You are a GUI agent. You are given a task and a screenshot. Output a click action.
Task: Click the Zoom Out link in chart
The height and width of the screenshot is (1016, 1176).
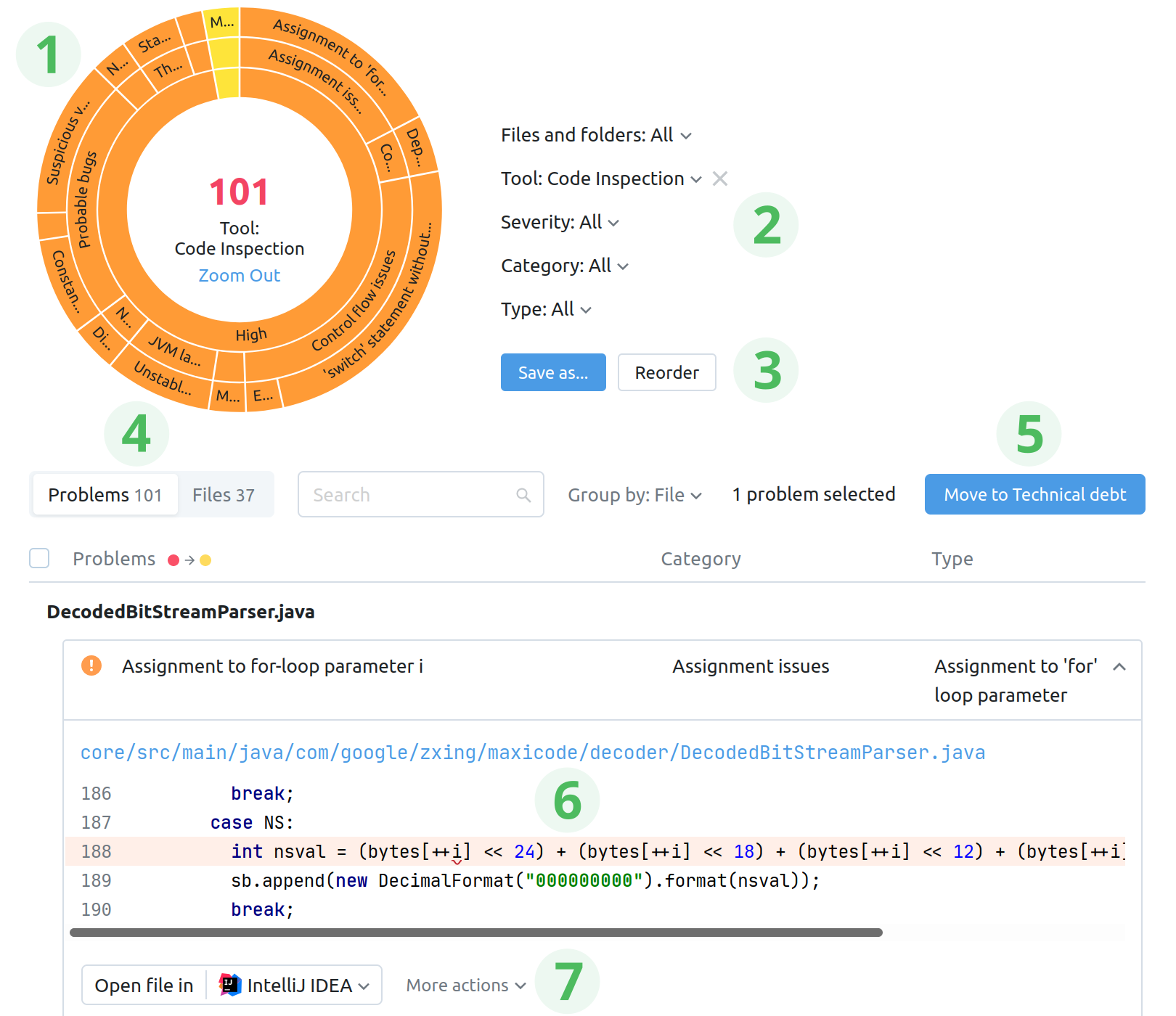(x=239, y=276)
